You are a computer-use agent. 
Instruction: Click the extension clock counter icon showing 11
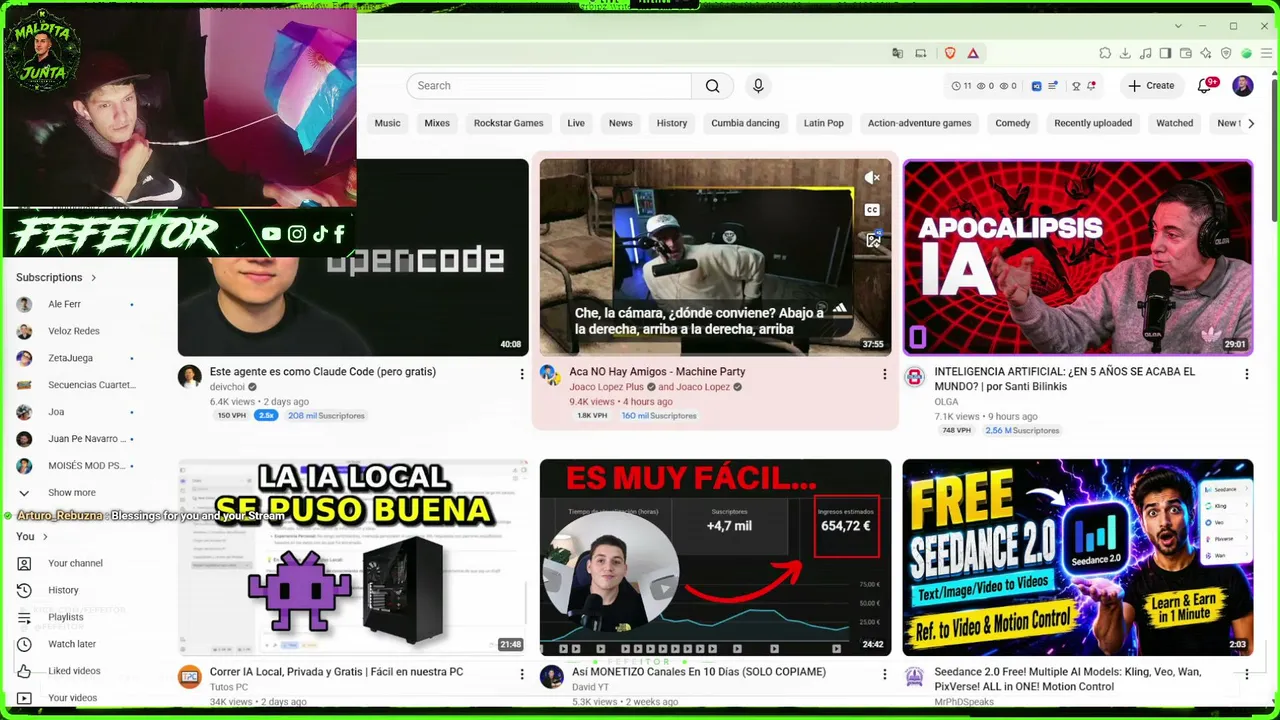pyautogui.click(x=961, y=86)
